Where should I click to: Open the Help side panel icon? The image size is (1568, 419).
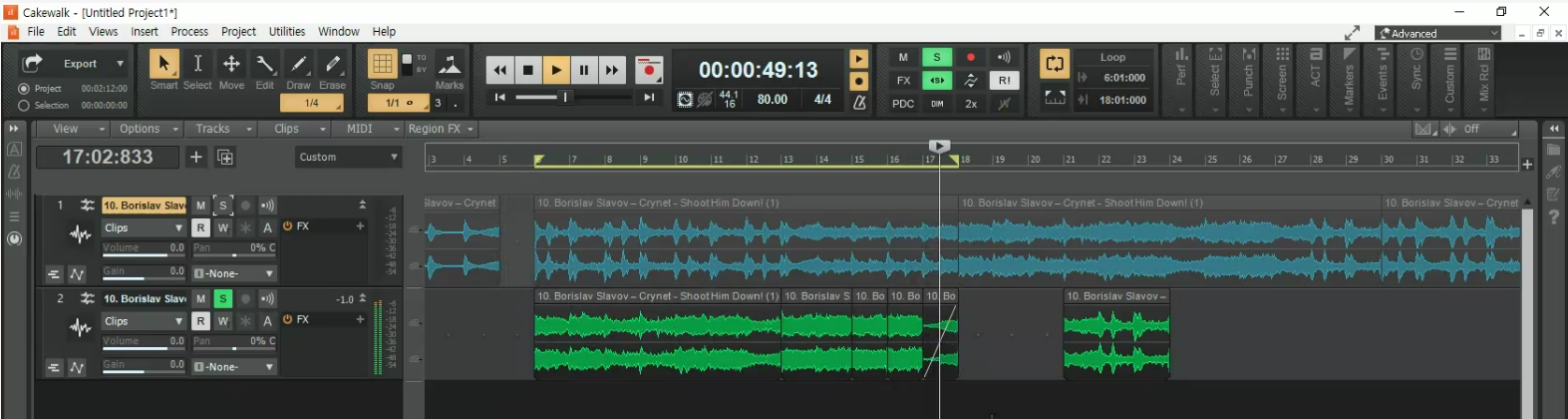[1553, 216]
